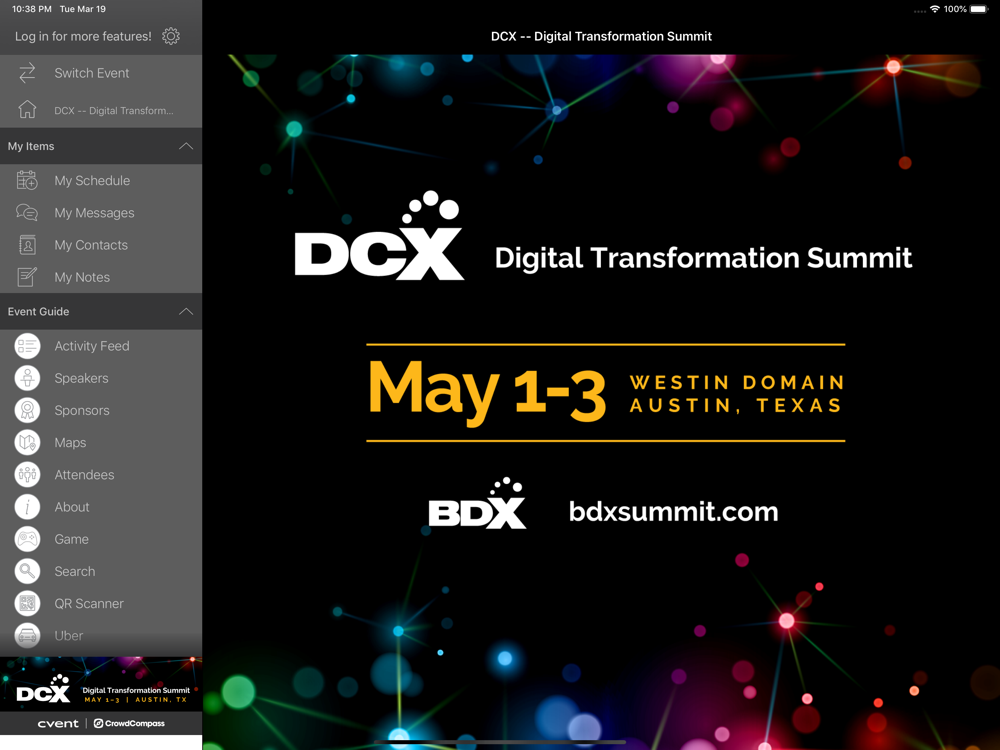This screenshot has height=750, width=1000.
Task: Select the About label
Action: point(72,507)
